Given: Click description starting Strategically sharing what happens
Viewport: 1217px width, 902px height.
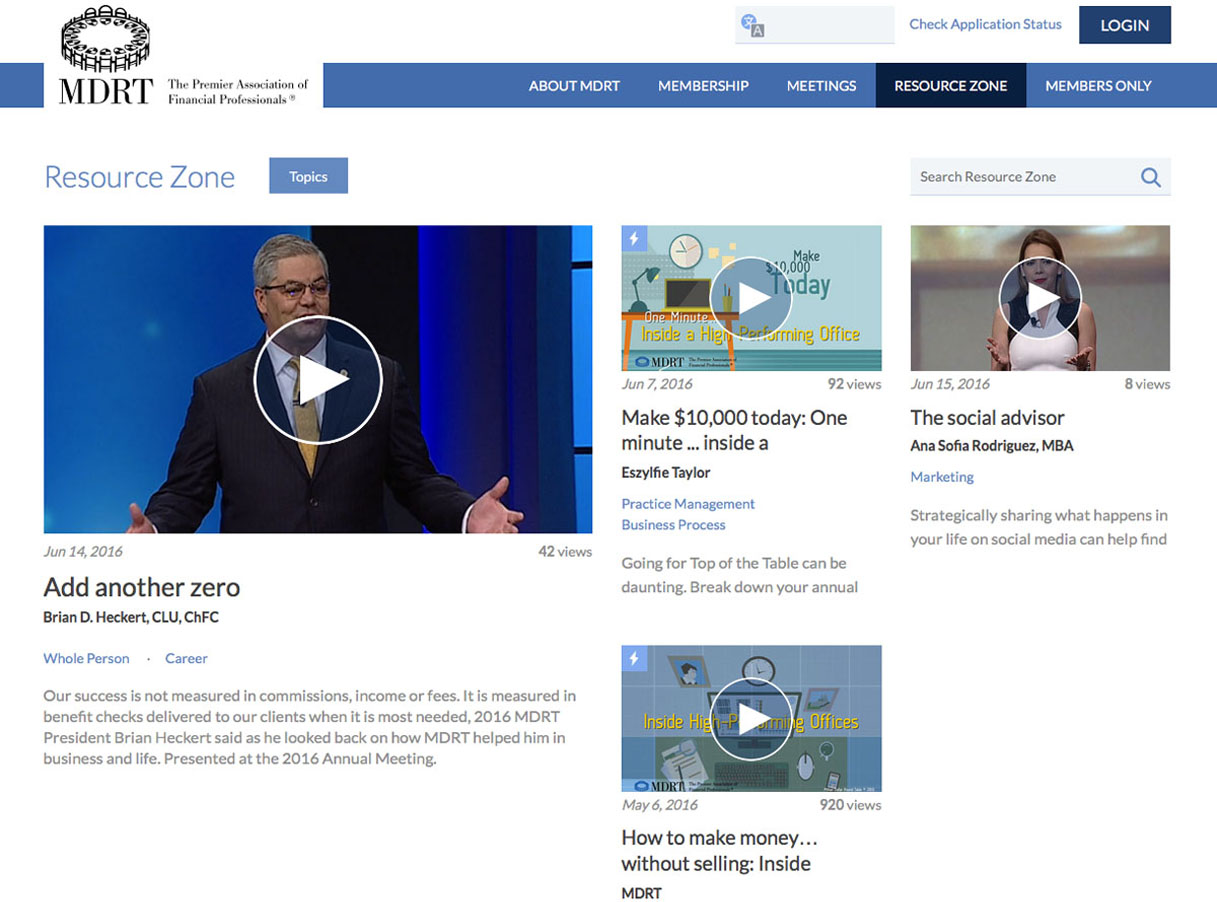Looking at the screenshot, I should (x=1039, y=527).
